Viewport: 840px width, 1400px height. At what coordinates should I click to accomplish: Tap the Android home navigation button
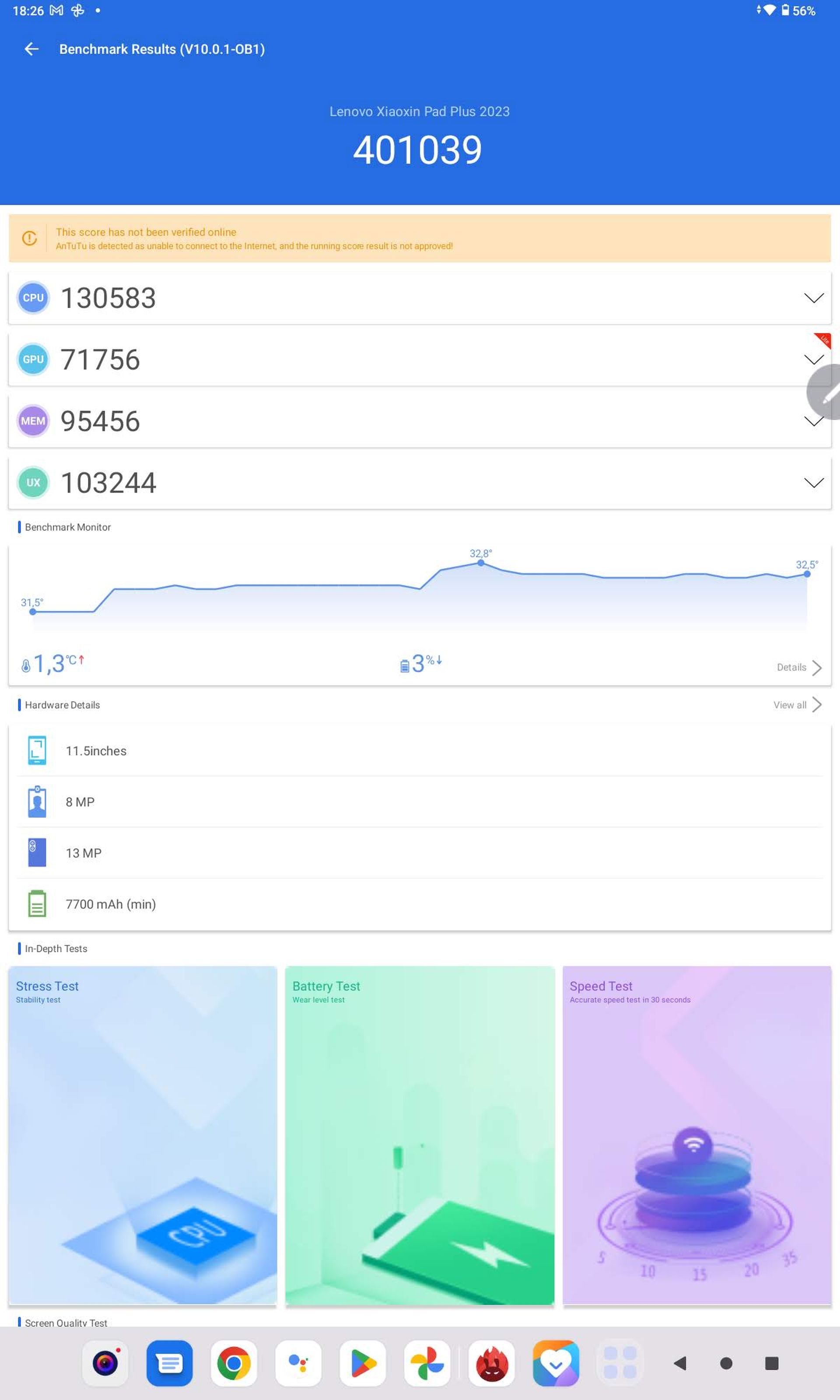(726, 1363)
